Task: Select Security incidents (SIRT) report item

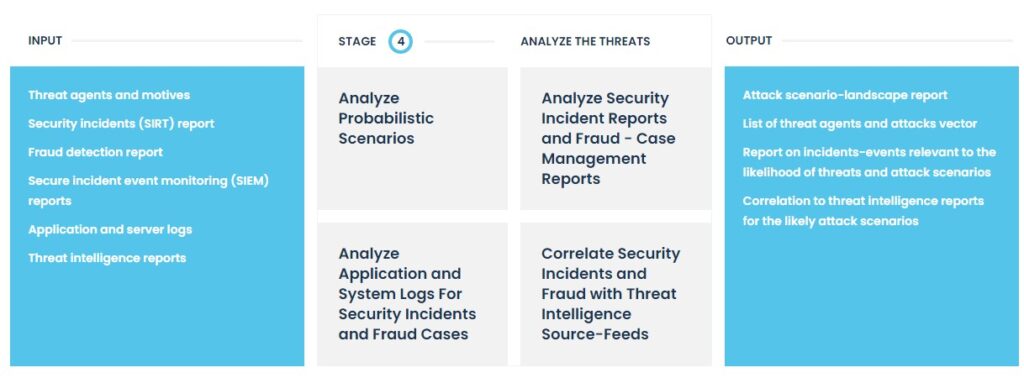Action: coord(121,123)
